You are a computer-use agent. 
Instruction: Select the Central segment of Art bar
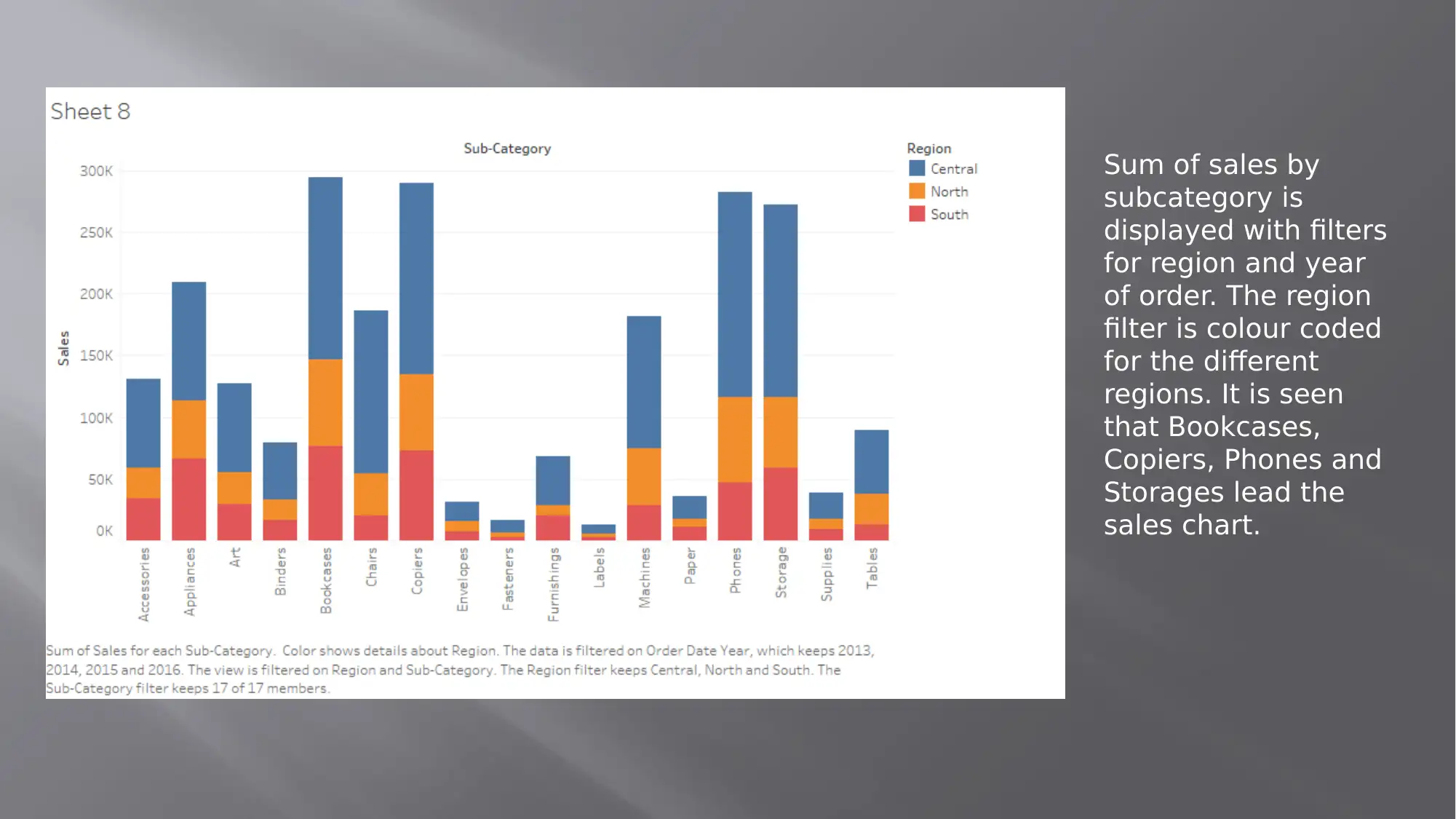(x=234, y=428)
